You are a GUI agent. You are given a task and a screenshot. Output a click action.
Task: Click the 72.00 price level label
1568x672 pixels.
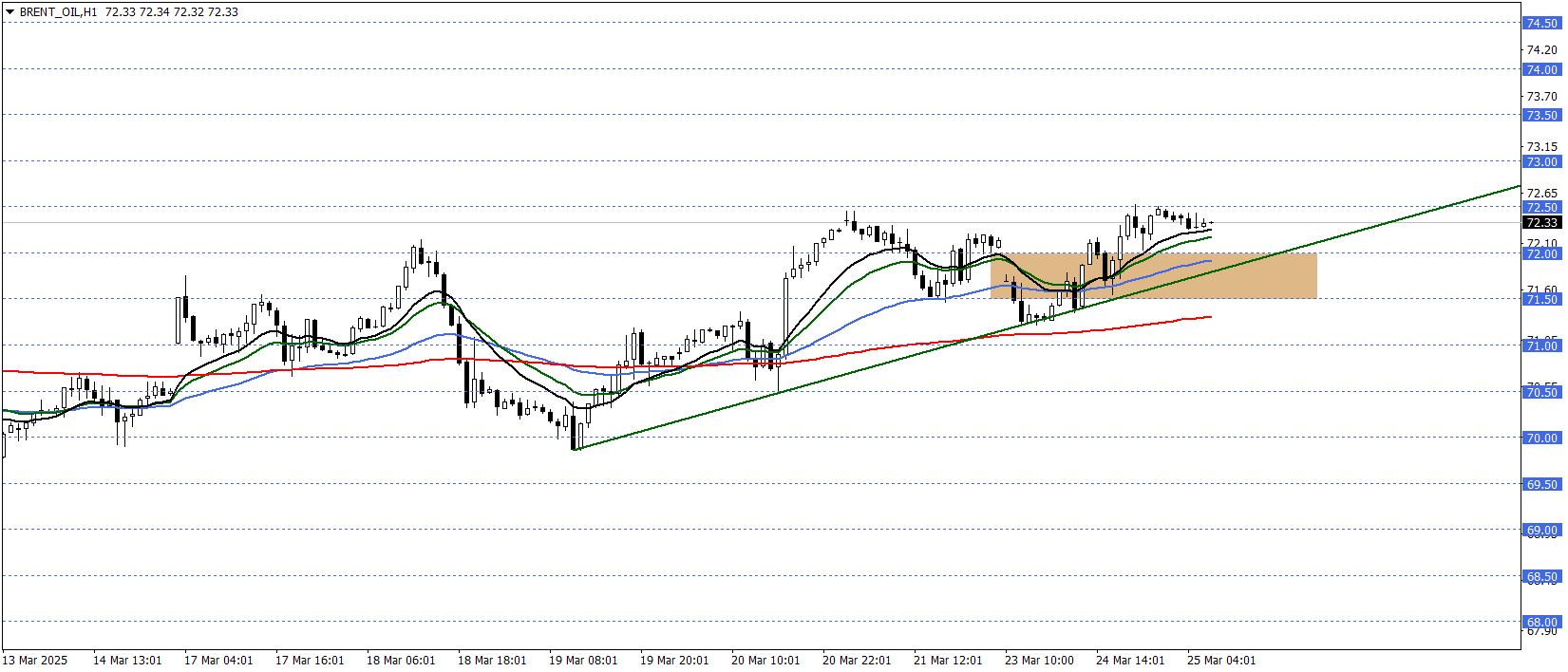tap(1541, 254)
